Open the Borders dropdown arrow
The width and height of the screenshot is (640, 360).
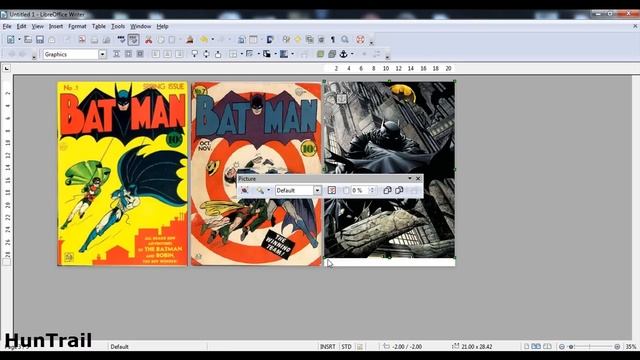coord(242,54)
